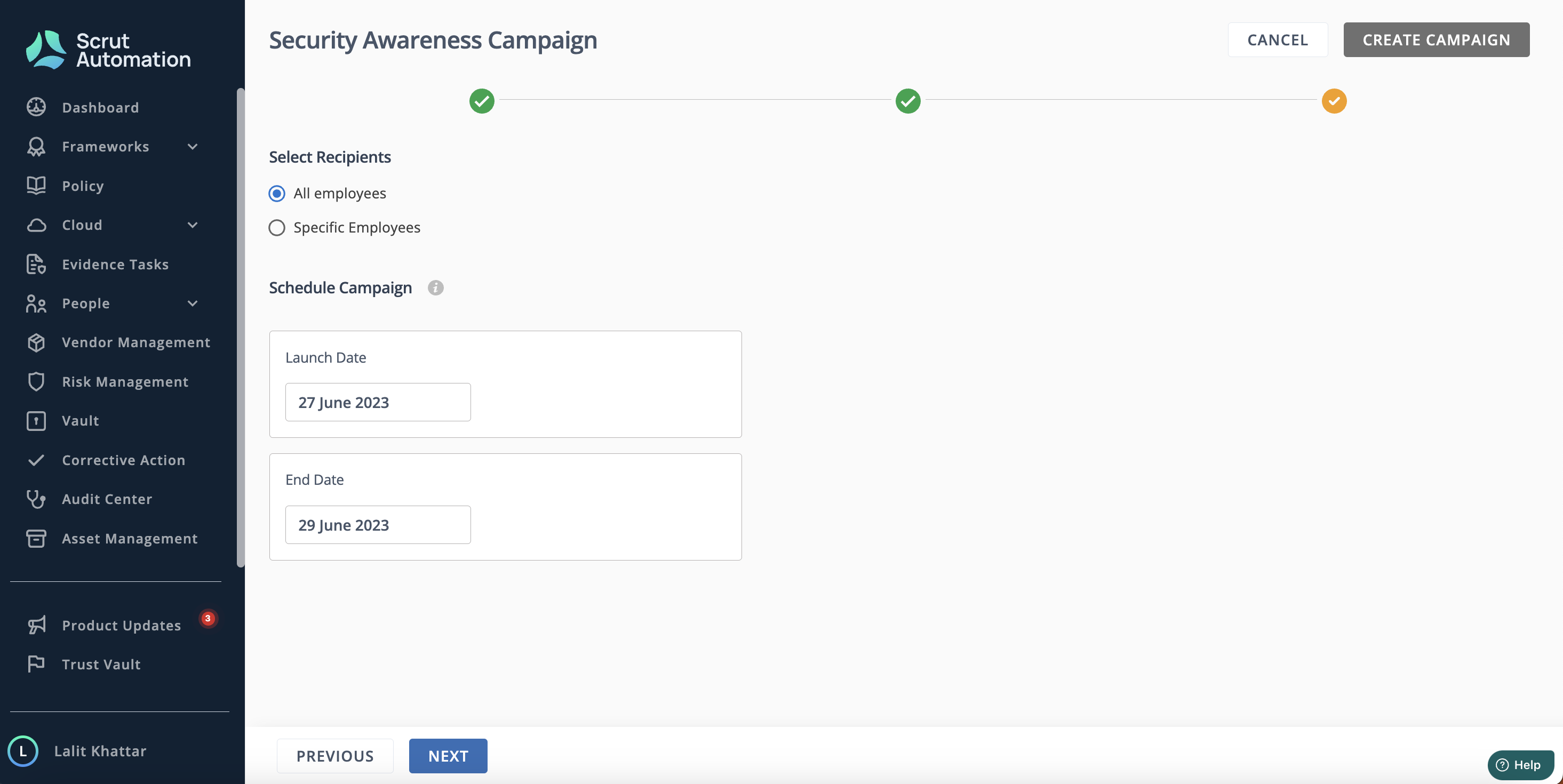Jump to the second progress step marker
The image size is (1563, 784).
click(x=908, y=101)
